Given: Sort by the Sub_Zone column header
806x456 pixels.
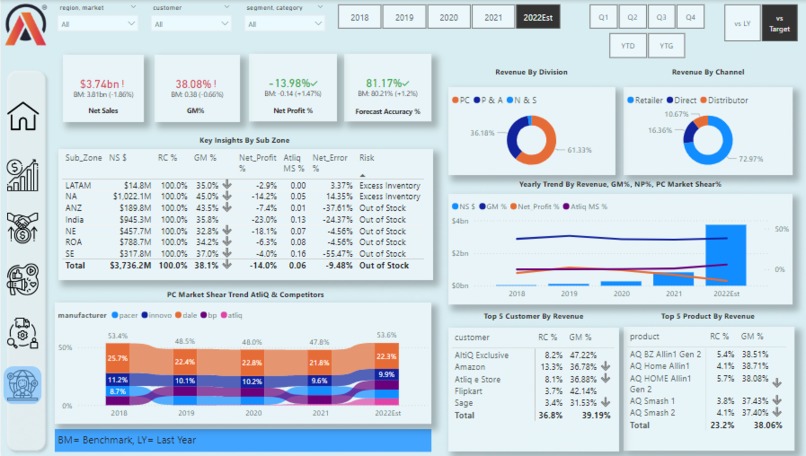Looking at the screenshot, I should point(83,158).
